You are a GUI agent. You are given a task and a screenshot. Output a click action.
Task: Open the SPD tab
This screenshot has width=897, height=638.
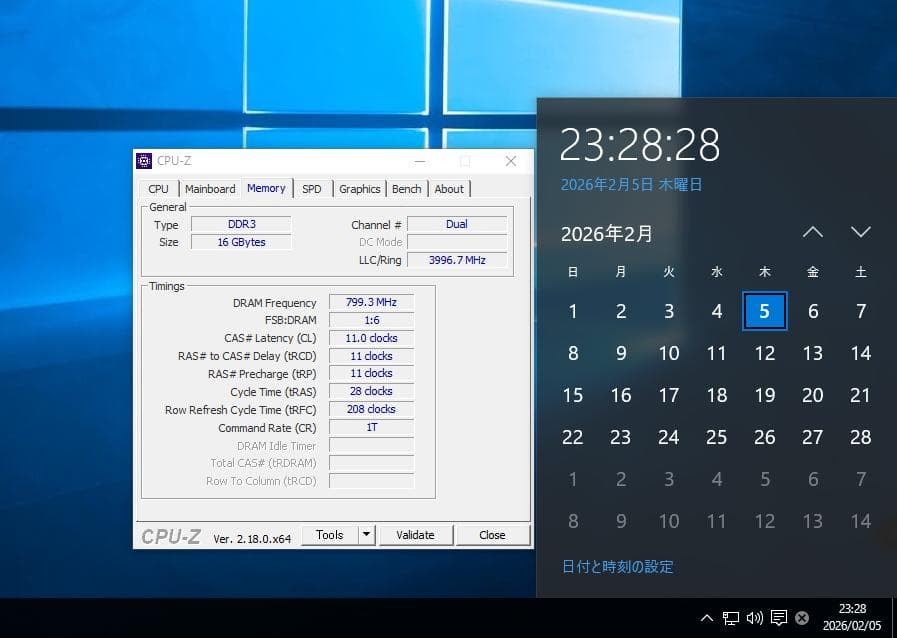(313, 188)
